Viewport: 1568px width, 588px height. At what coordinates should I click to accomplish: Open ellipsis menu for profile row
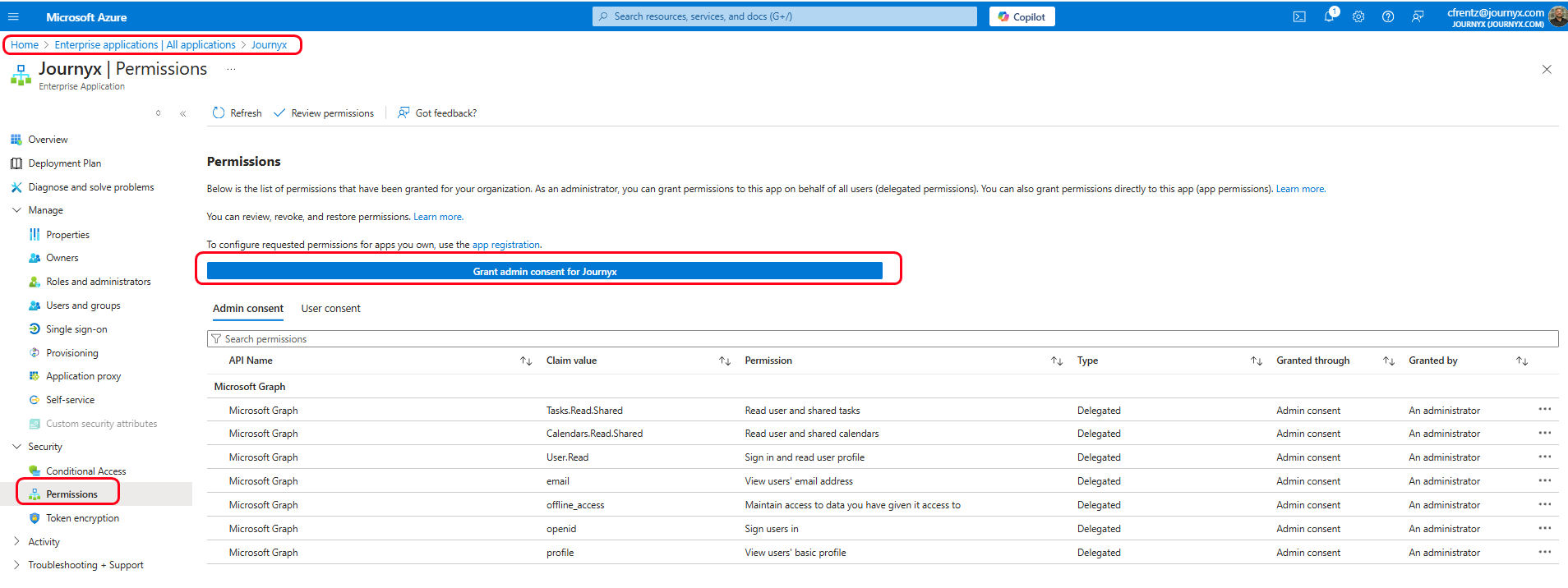(1545, 552)
